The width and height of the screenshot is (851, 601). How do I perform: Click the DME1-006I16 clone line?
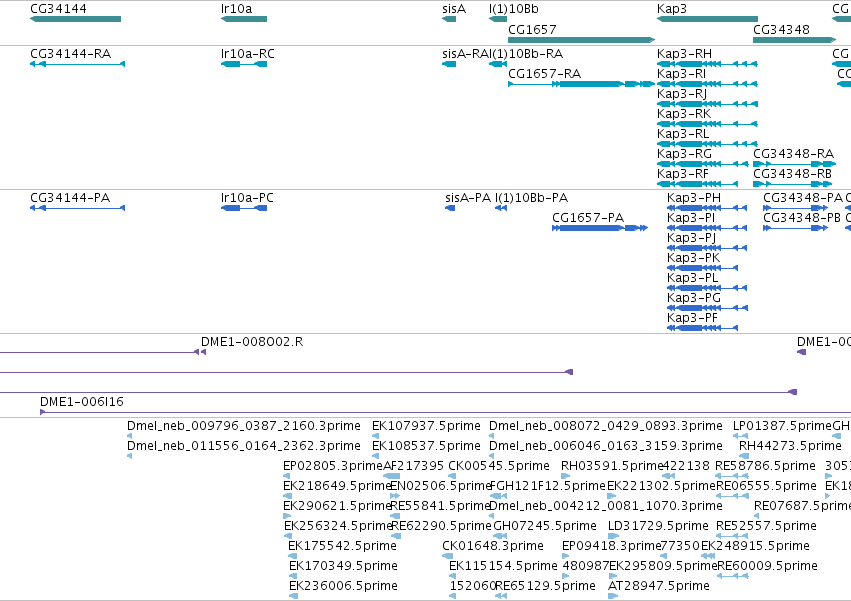(x=446, y=413)
